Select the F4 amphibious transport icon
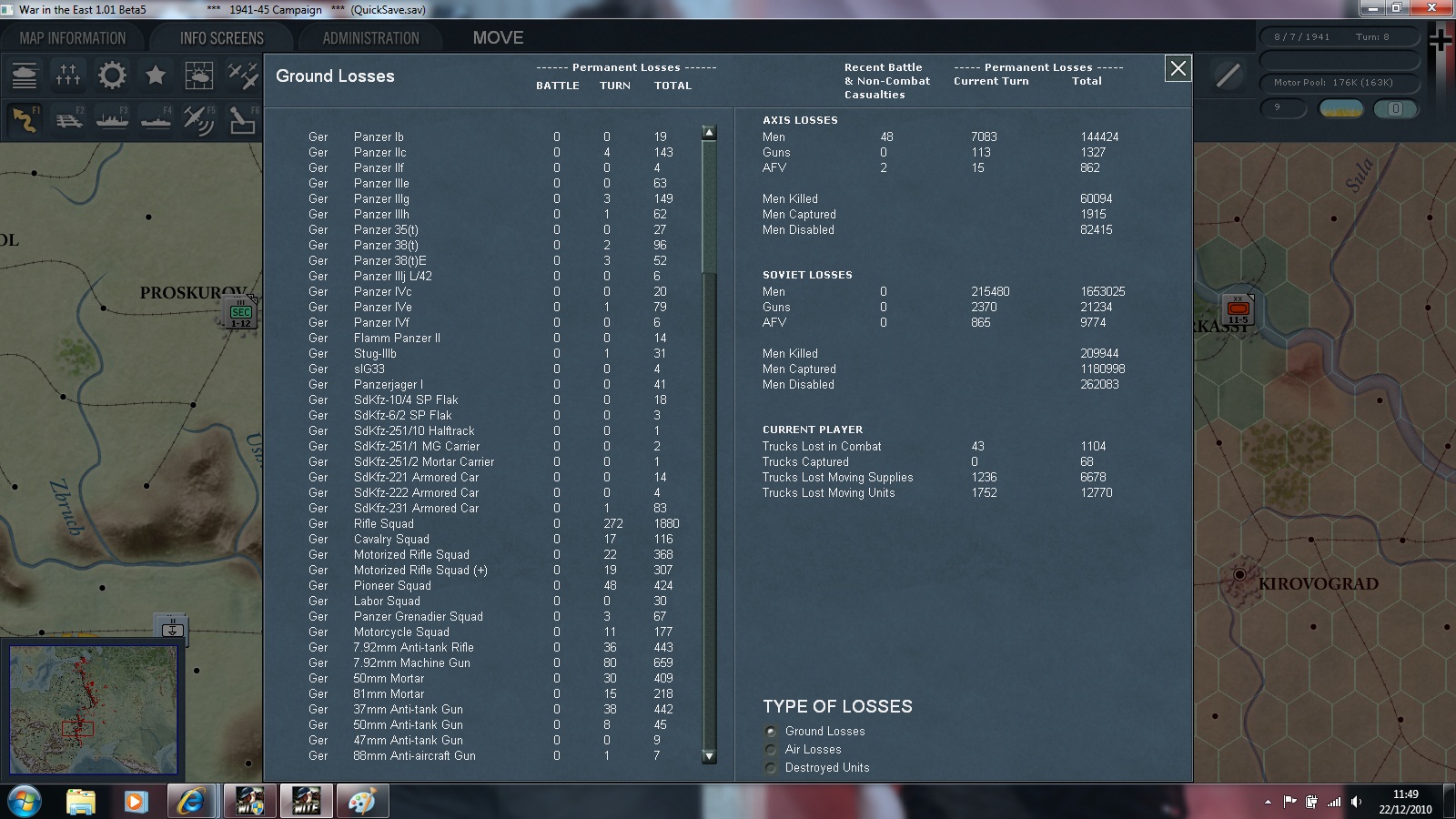 (x=156, y=119)
